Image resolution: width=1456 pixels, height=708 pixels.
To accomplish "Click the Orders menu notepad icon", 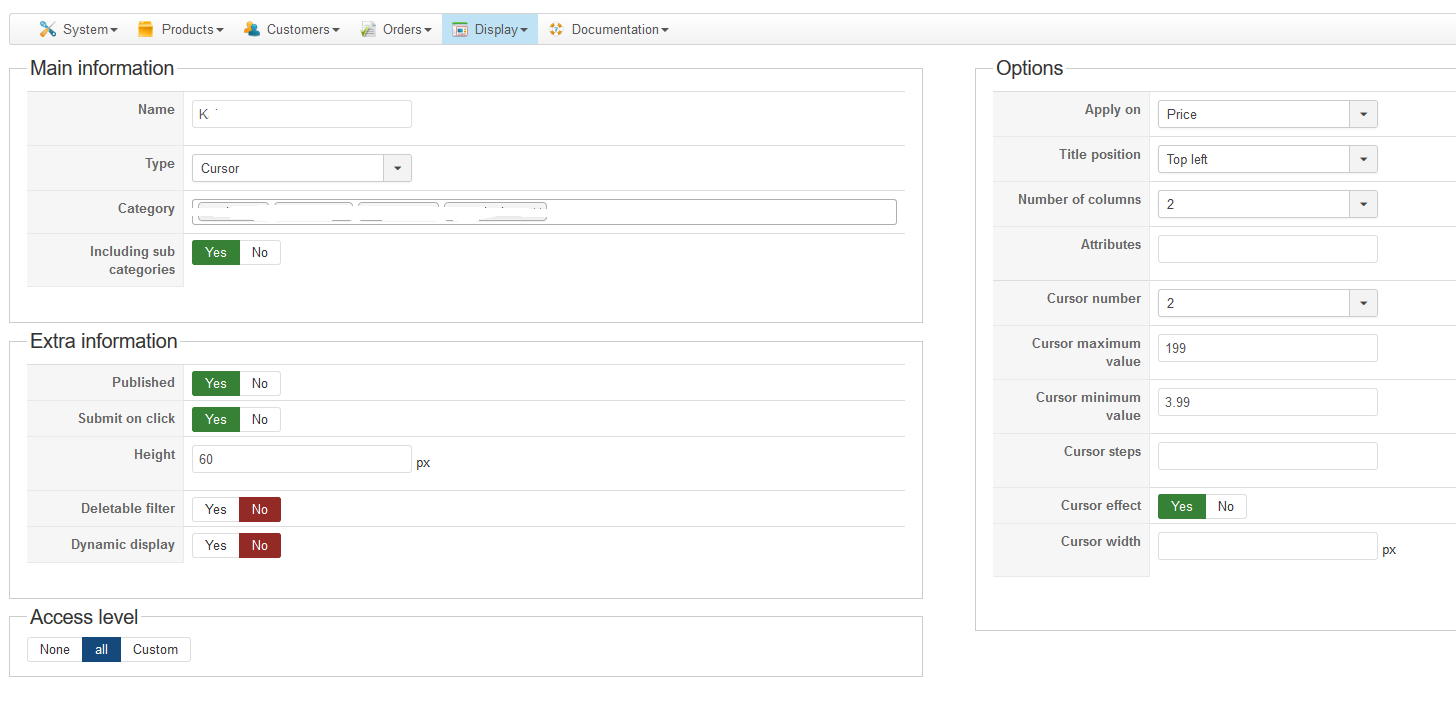I will [x=369, y=29].
